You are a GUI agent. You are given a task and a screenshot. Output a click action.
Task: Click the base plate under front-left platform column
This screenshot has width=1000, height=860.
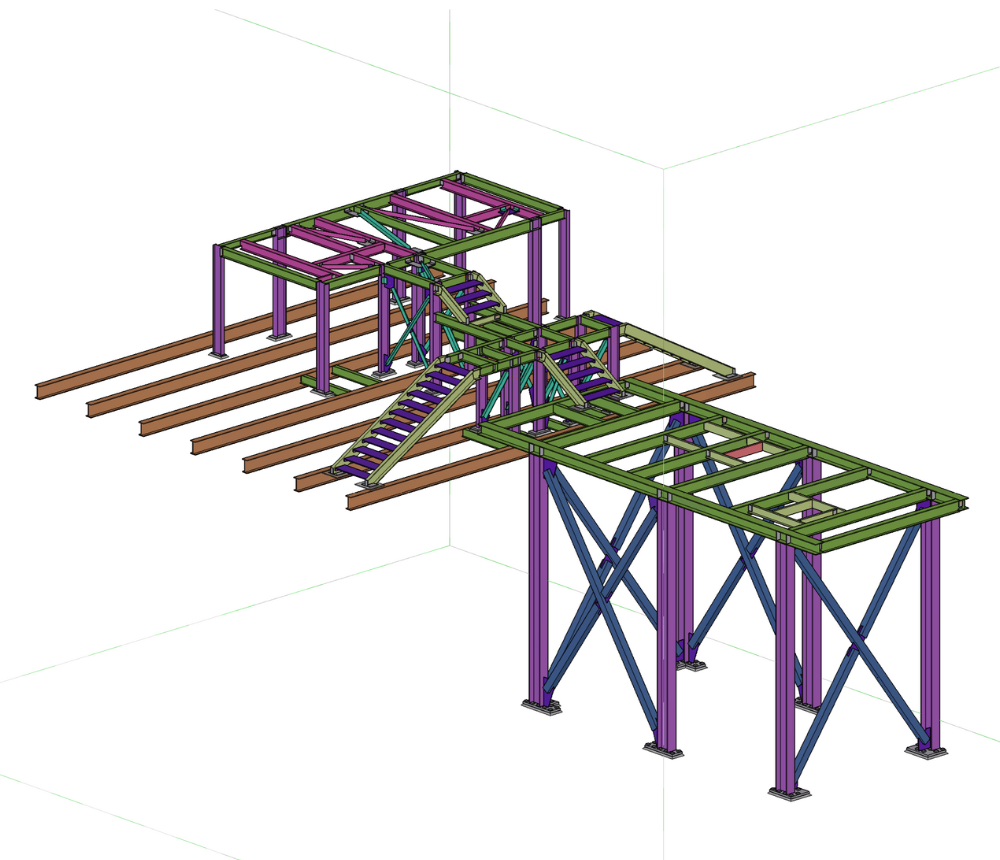click(x=542, y=708)
